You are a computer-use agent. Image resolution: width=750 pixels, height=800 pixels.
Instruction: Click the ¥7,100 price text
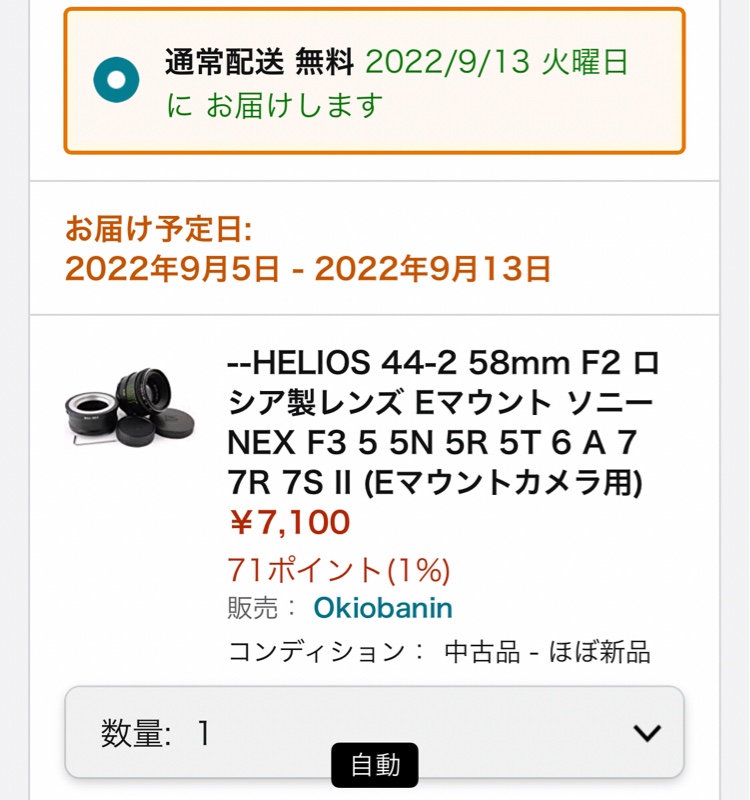pos(289,522)
